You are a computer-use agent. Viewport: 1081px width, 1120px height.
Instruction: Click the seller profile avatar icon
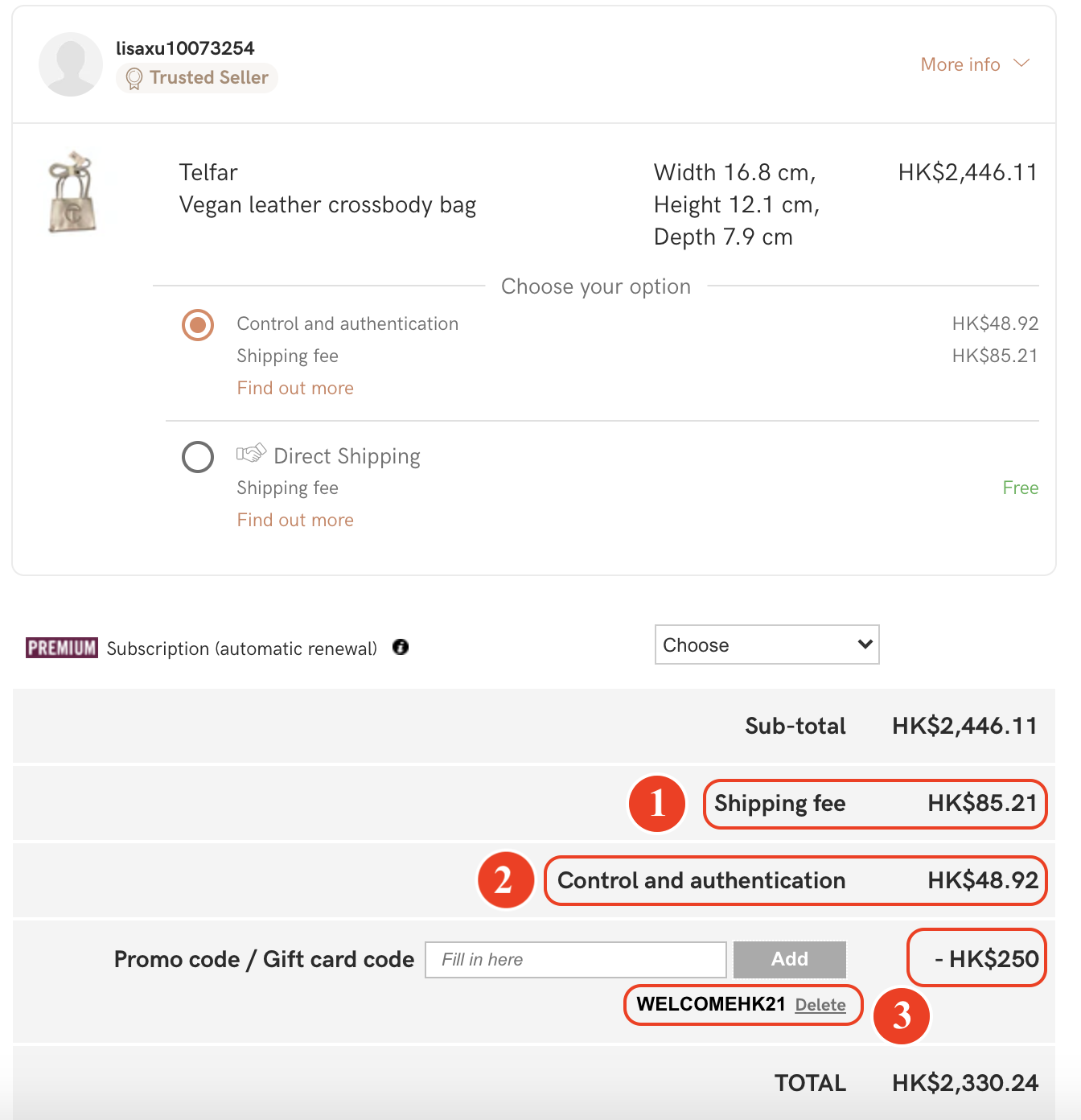71,64
